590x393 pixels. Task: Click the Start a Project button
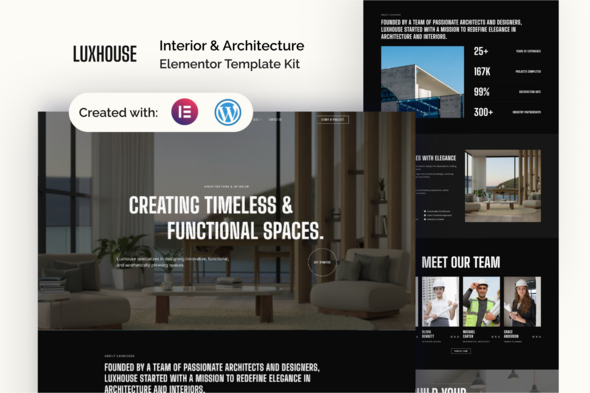pyautogui.click(x=333, y=119)
